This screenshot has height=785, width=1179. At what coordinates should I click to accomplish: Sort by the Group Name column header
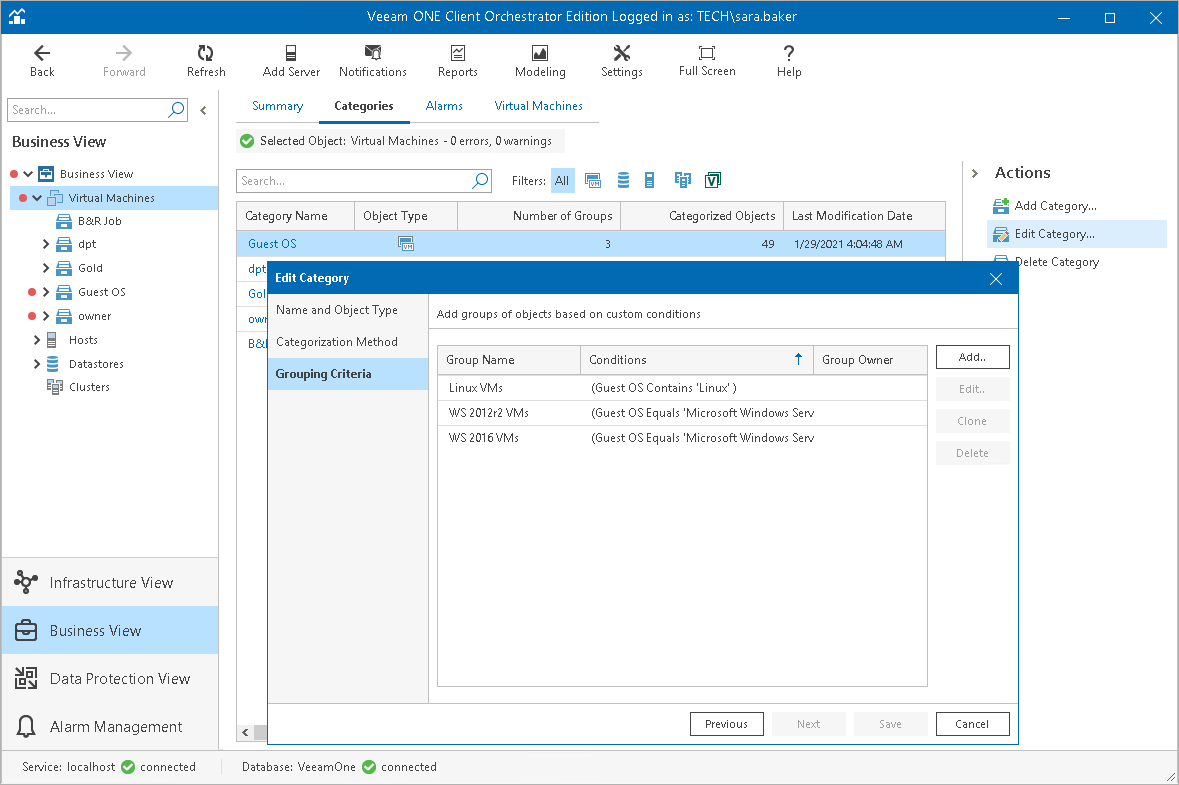509,360
